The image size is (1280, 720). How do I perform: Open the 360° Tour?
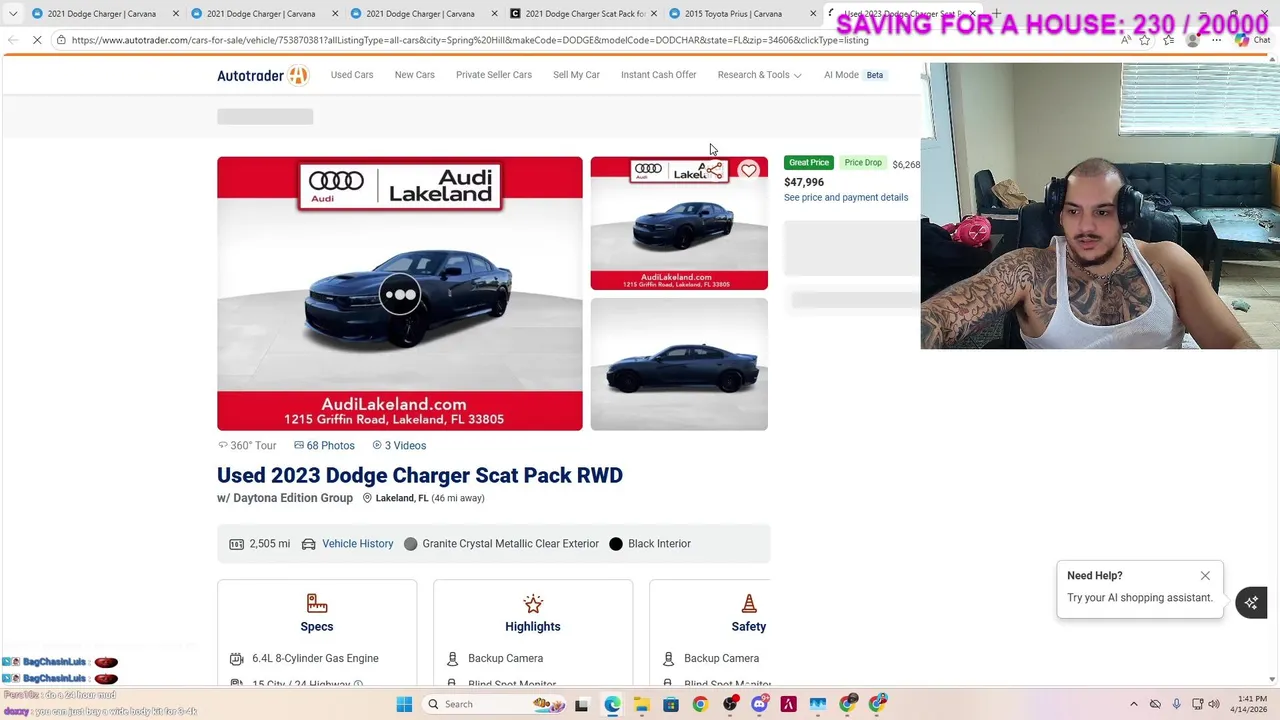pos(247,446)
